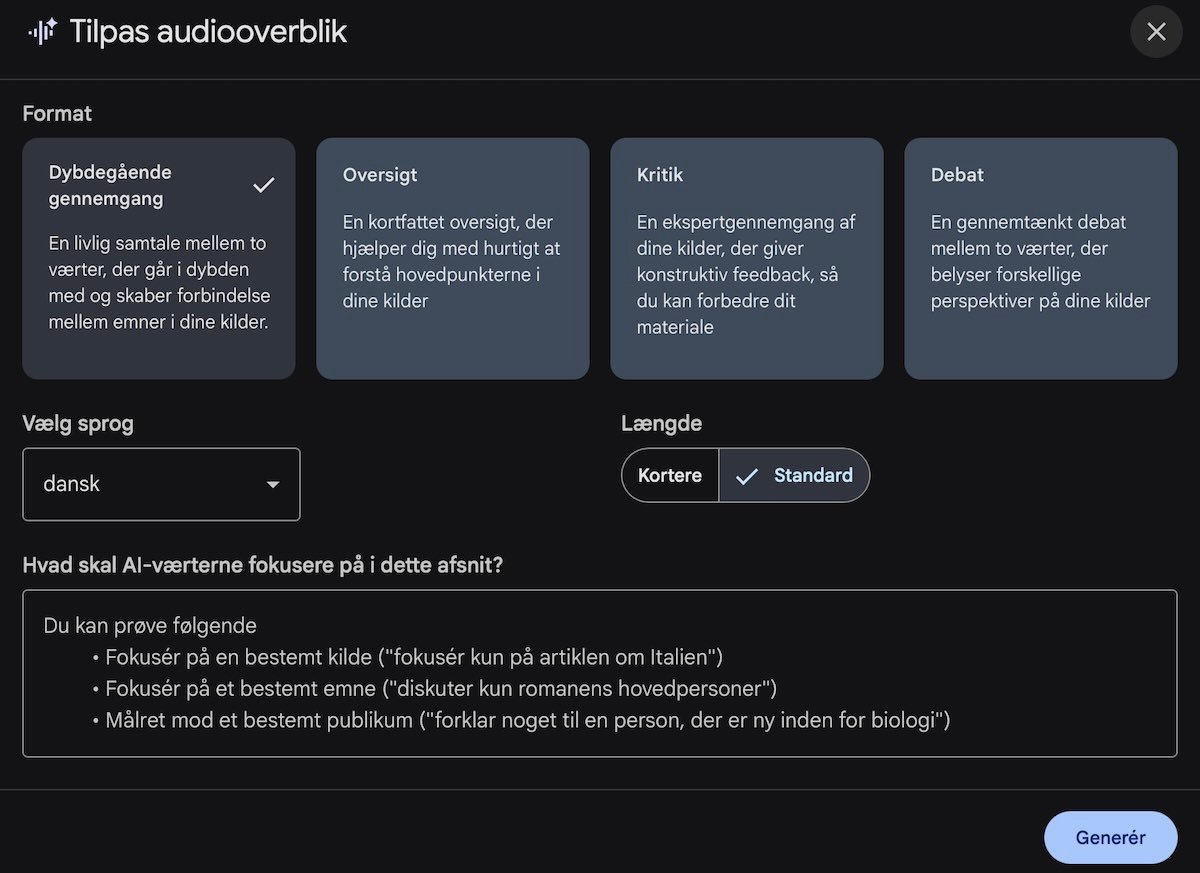1200x873 pixels.
Task: Select the Dybdegående gennemgang format card
Action: pos(158,258)
